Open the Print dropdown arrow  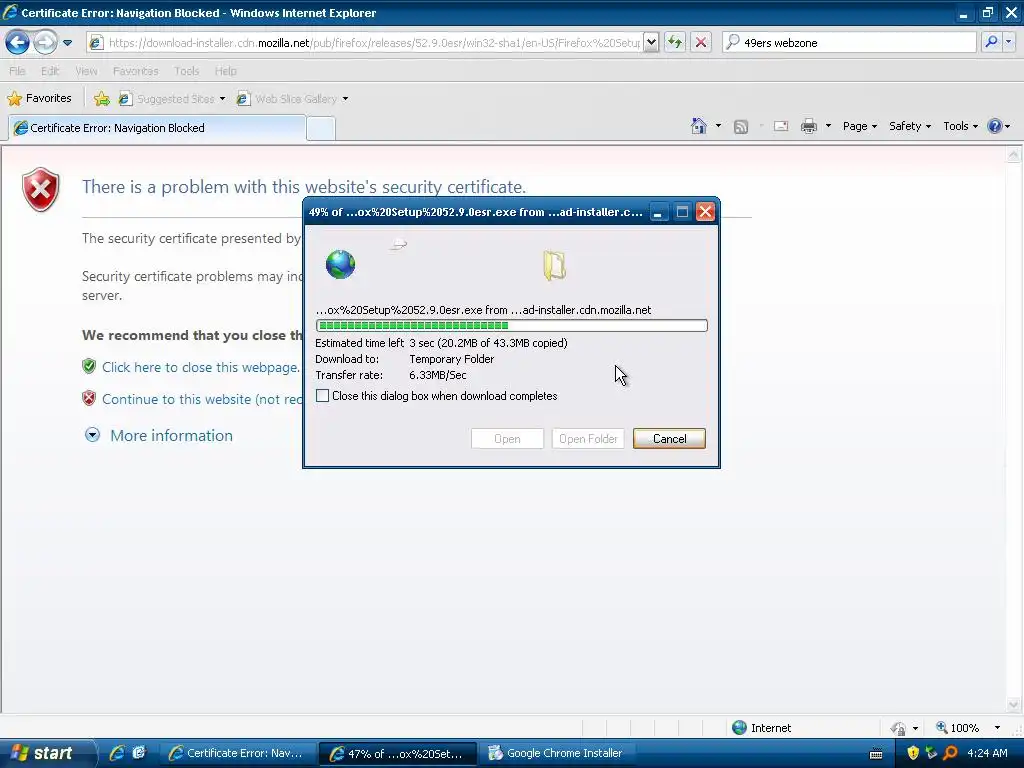[x=828, y=126]
